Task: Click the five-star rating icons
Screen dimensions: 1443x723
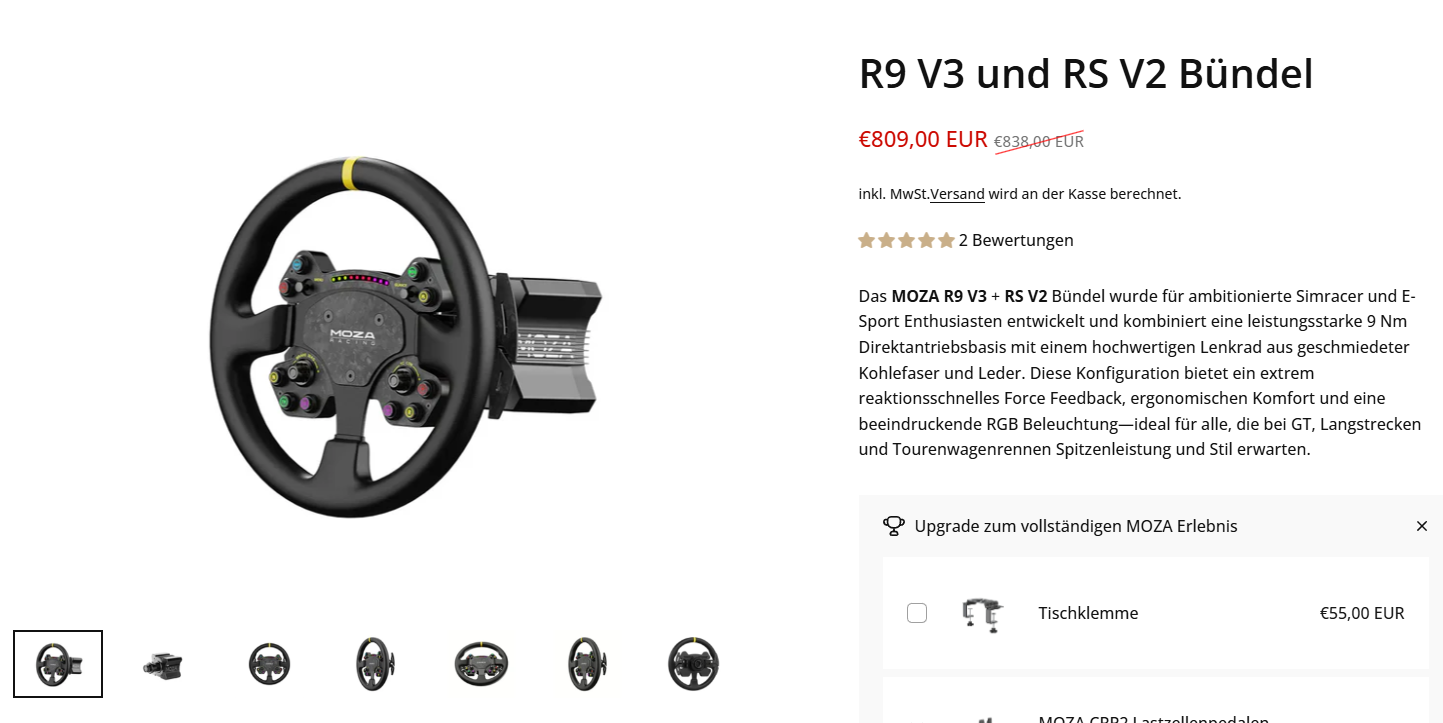Action: pos(906,240)
